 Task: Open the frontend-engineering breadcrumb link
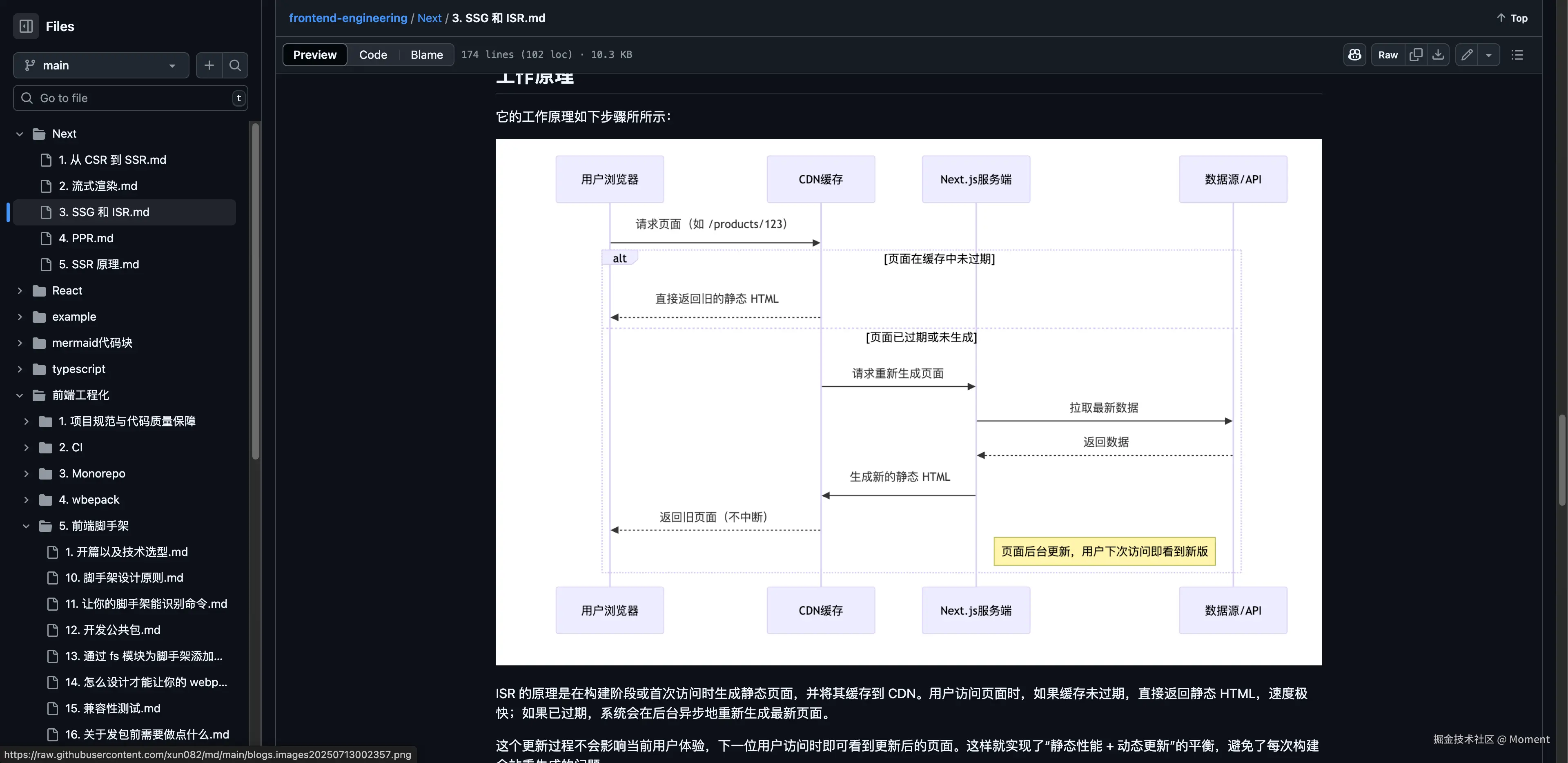point(348,18)
